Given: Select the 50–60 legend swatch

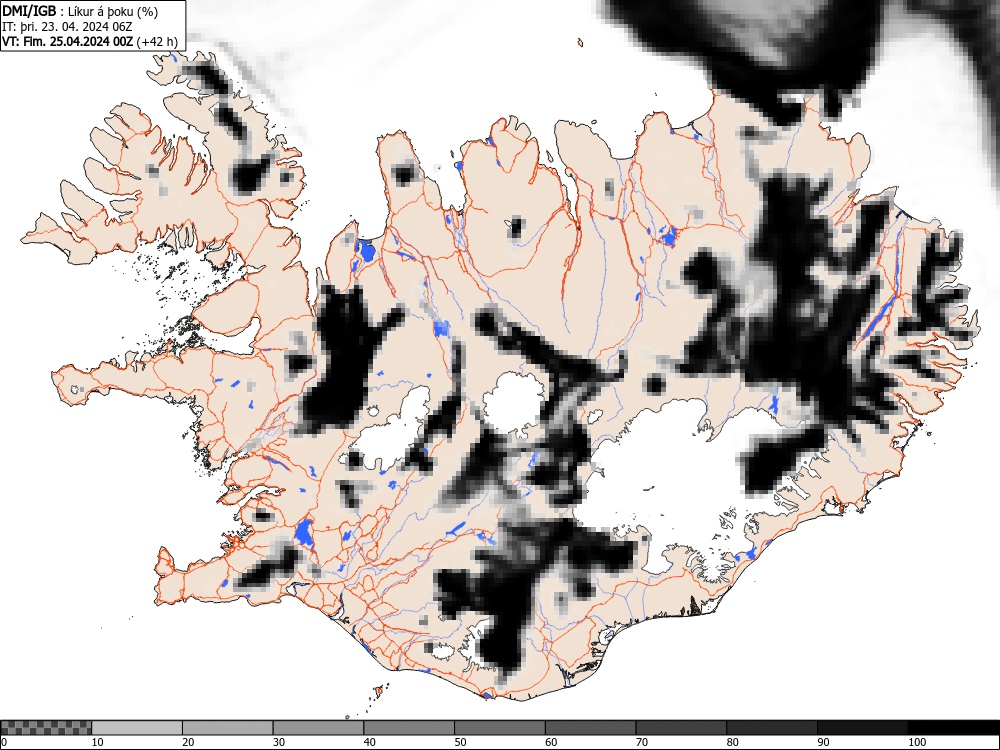Looking at the screenshot, I should (499, 728).
